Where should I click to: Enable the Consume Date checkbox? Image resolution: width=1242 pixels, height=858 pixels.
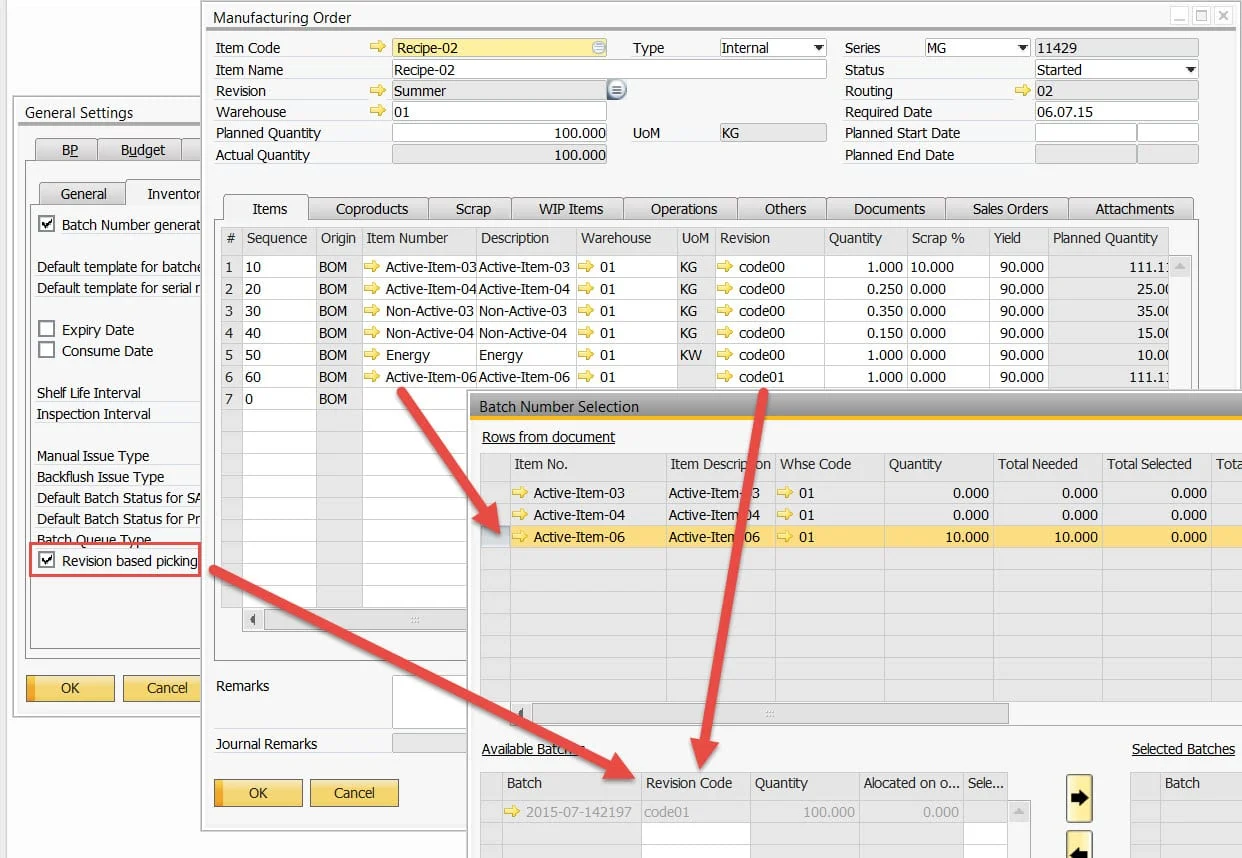point(46,350)
